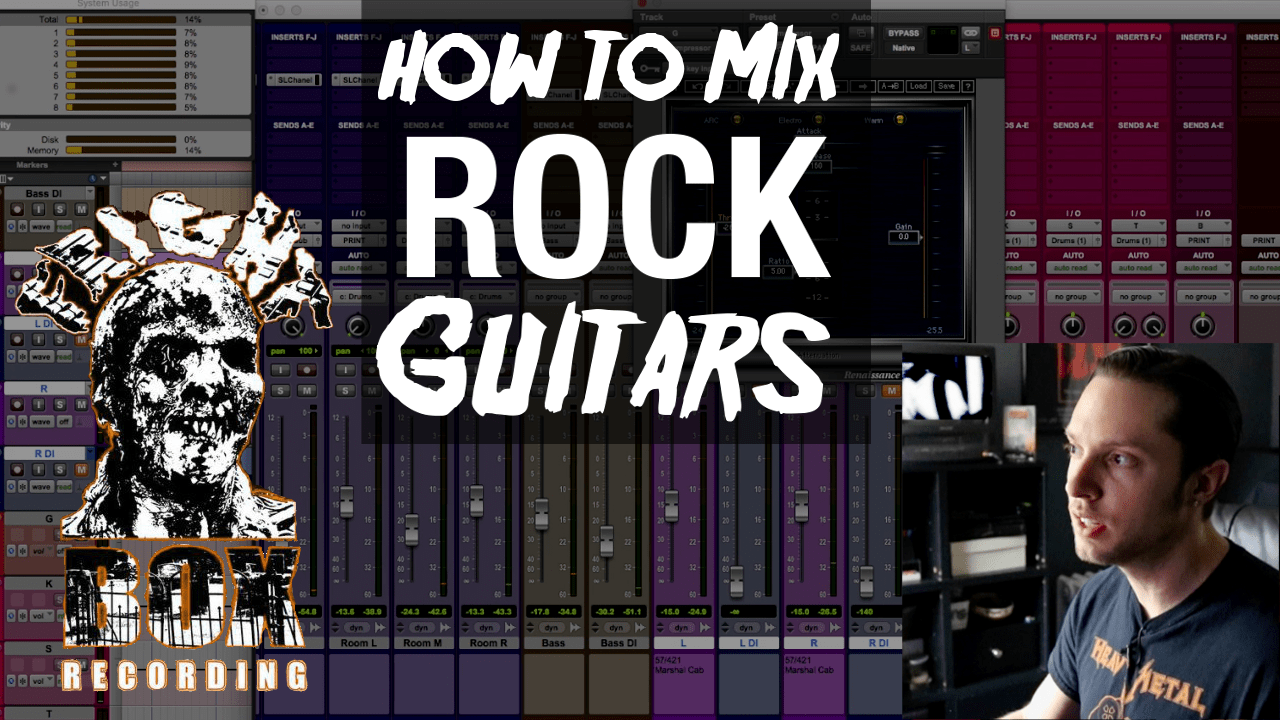Viewport: 1280px width, 720px height.
Task: Click the help question mark icon in the plugin toolbar
Action: (967, 85)
